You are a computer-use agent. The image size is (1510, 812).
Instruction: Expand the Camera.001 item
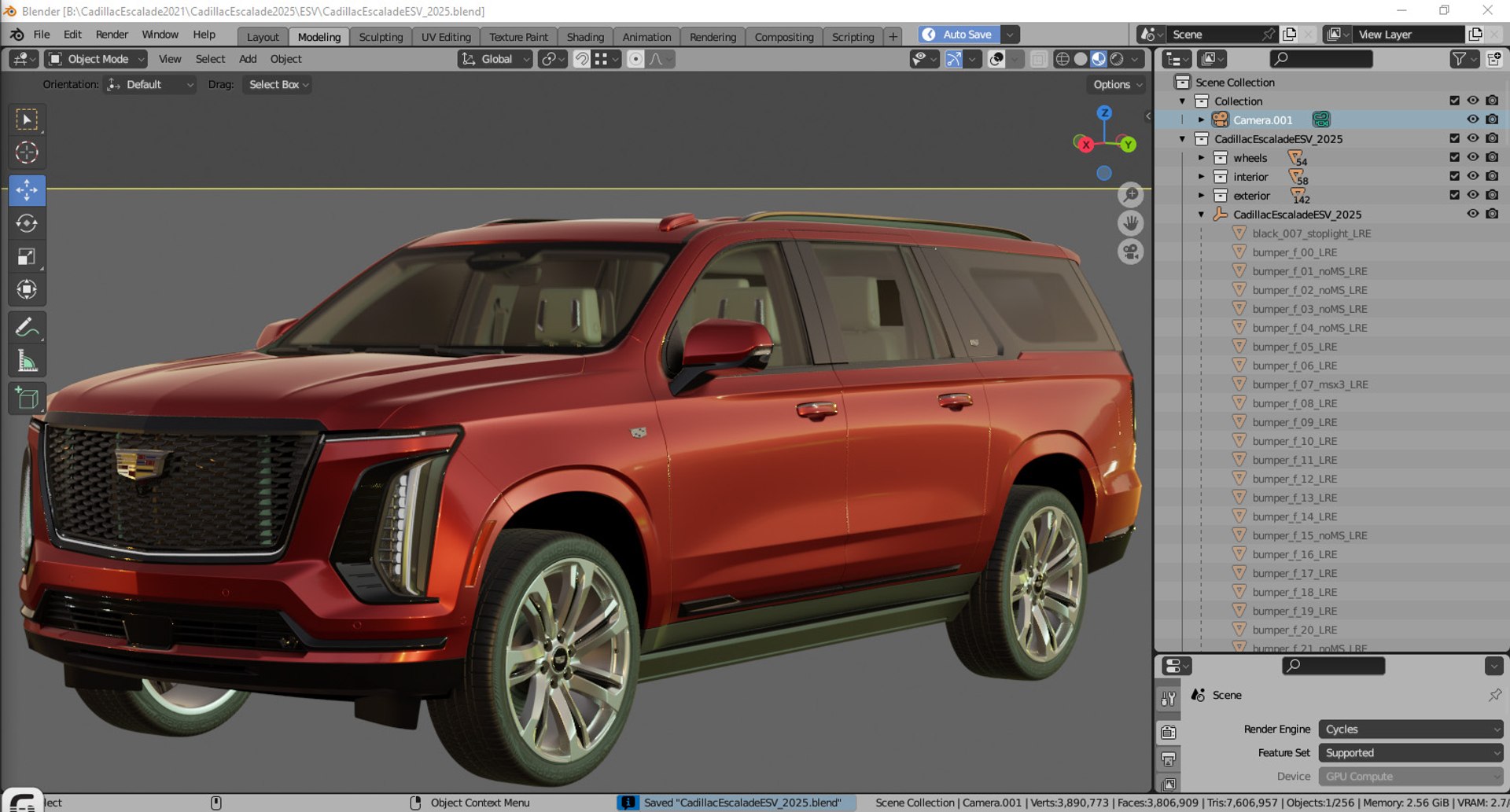pyautogui.click(x=1202, y=119)
